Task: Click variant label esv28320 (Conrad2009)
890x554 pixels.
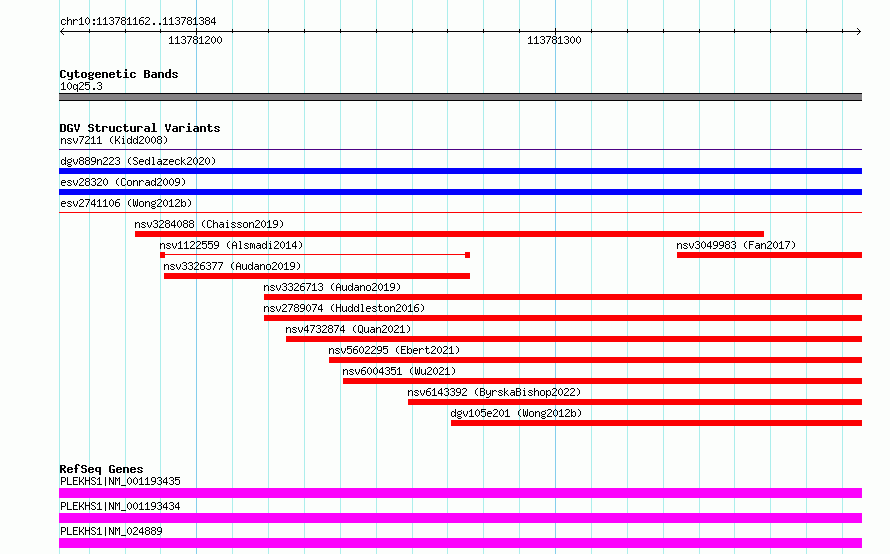Action: 123,182
